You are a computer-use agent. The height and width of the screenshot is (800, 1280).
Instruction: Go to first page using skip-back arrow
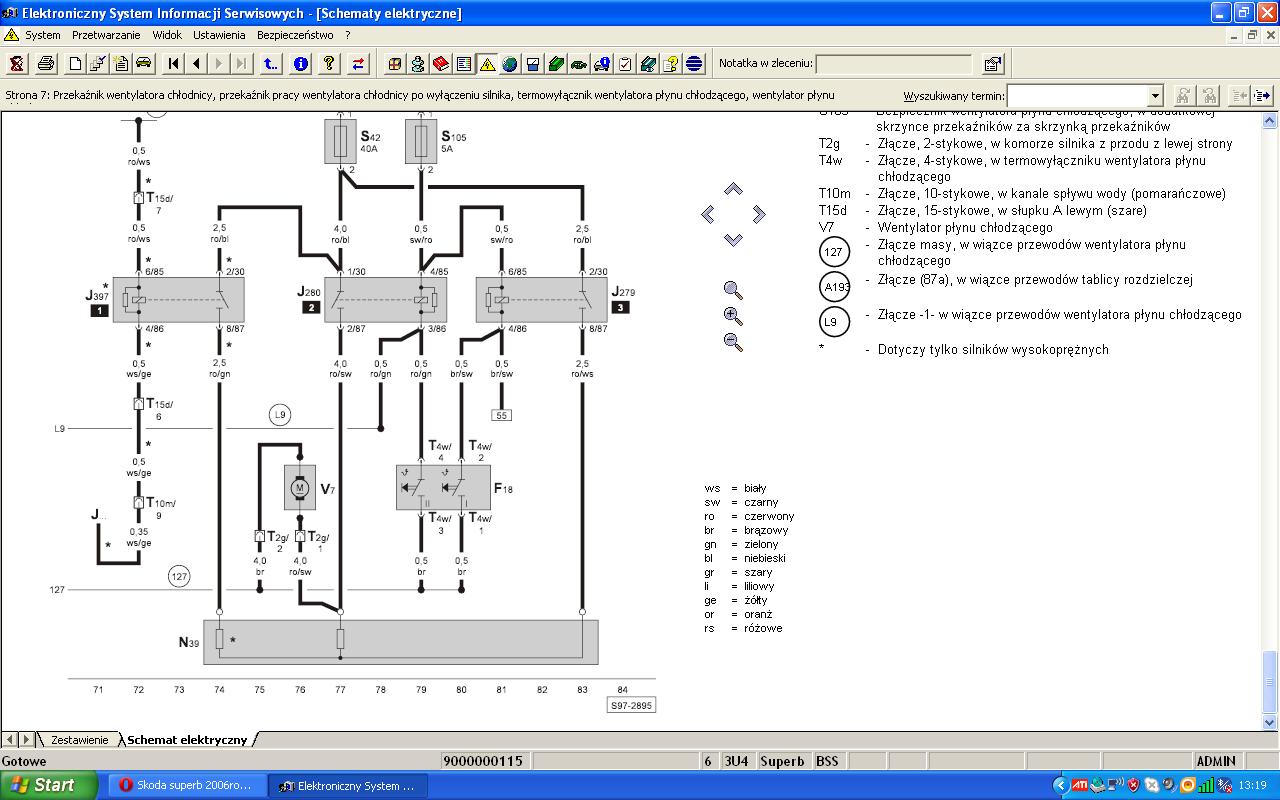(174, 64)
